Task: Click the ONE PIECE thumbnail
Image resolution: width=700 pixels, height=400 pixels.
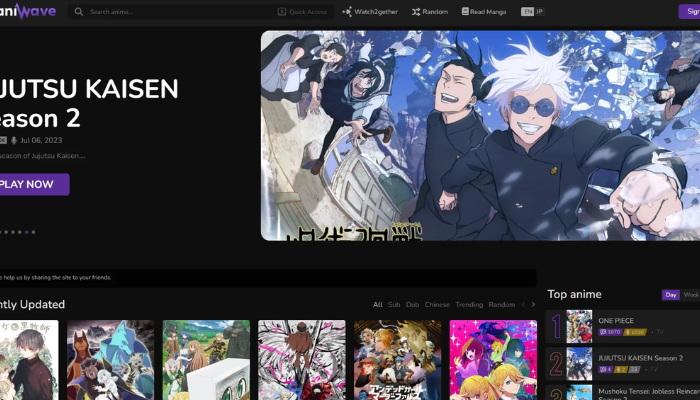Action: [579, 326]
